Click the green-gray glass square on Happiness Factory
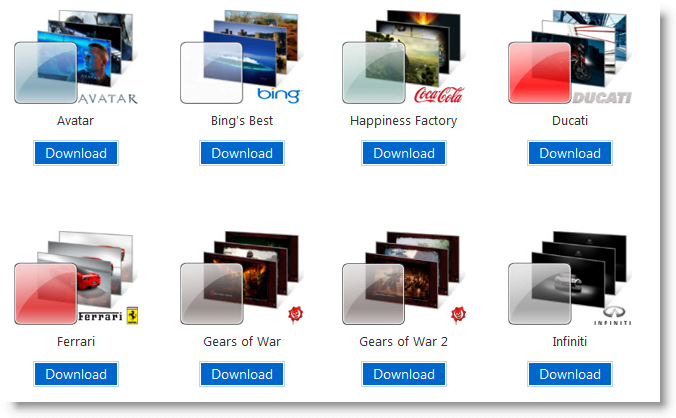Image resolution: width=676 pixels, height=418 pixels. tap(374, 73)
